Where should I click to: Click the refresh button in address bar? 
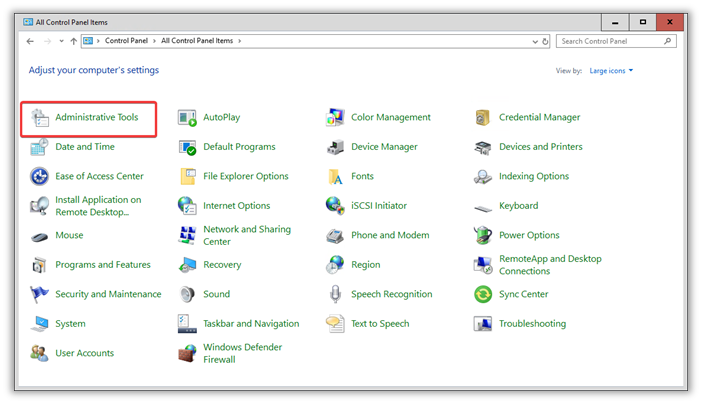click(x=546, y=42)
